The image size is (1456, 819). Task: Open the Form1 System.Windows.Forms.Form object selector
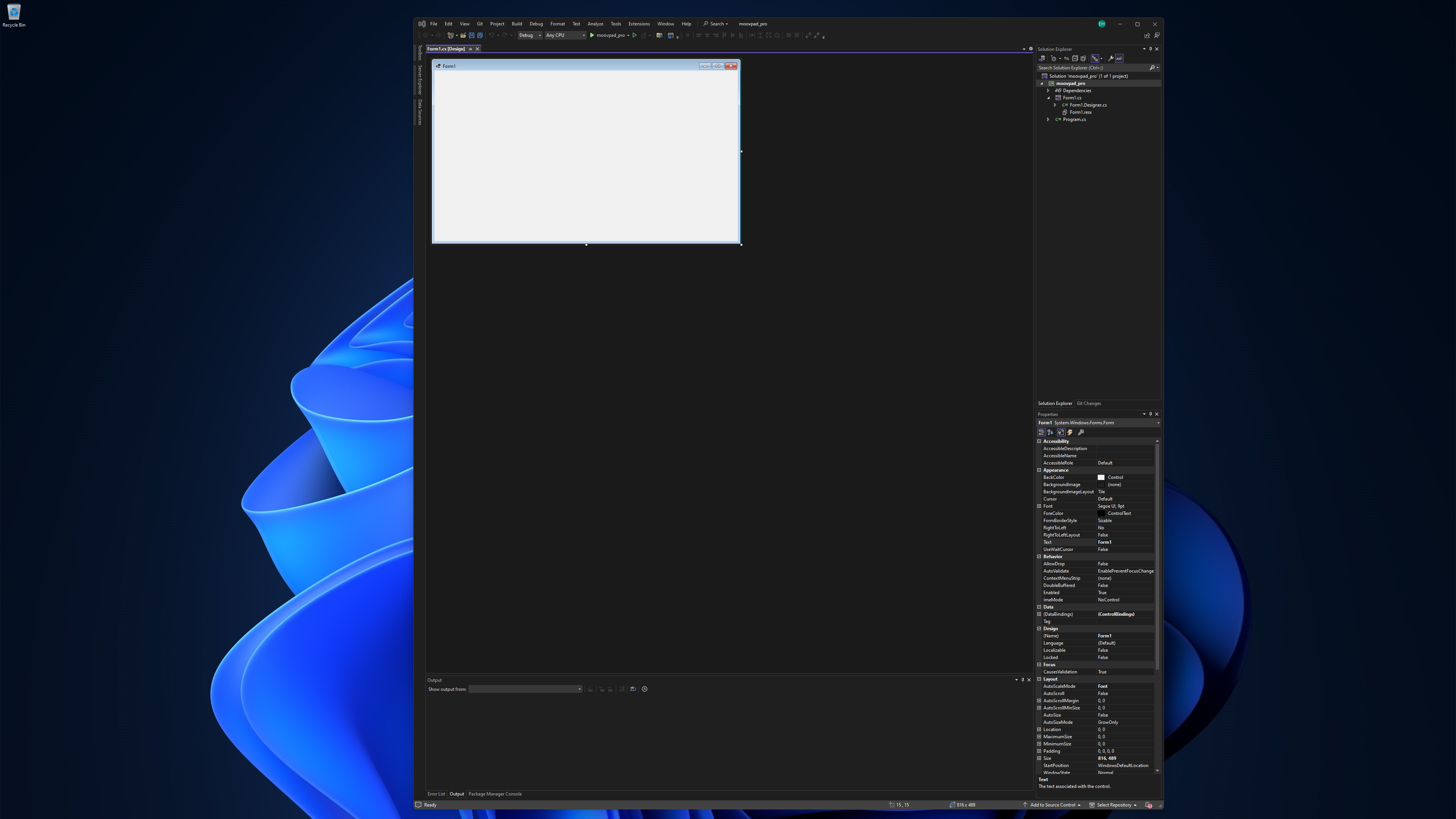(1098, 423)
